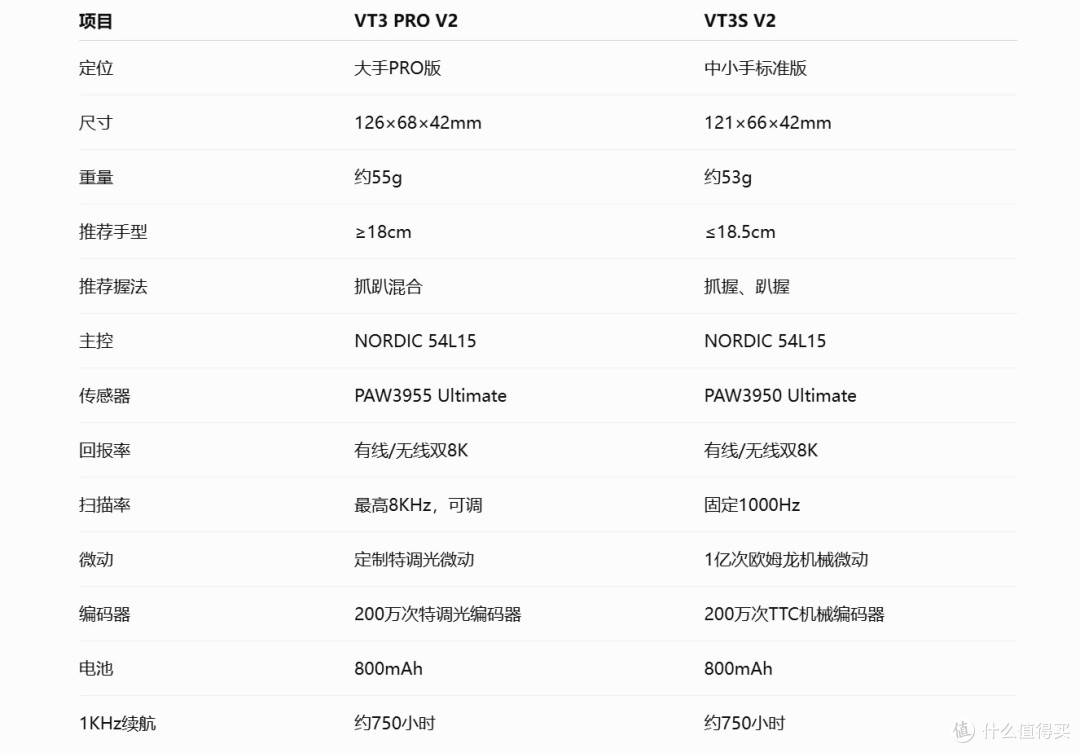Select the PAW3950 Ultimate sensor text
Viewport: 1080px width, 753px height.
pos(780,395)
